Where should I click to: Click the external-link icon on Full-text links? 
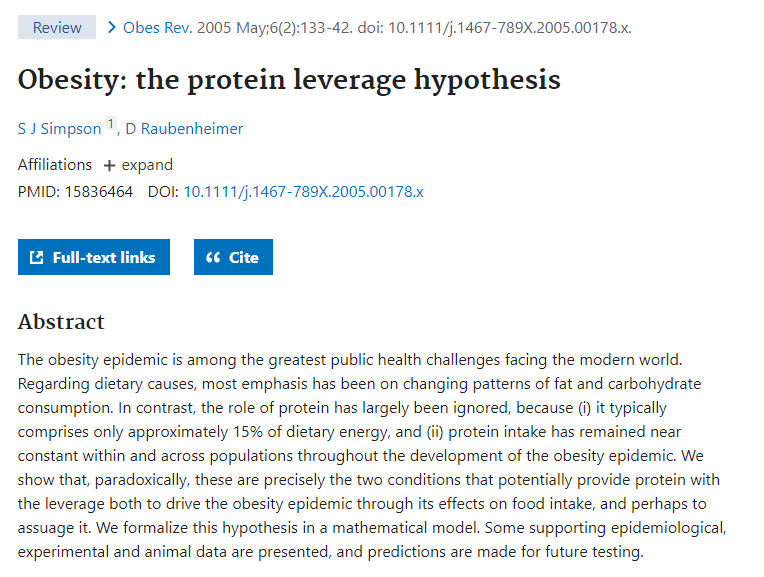37,258
